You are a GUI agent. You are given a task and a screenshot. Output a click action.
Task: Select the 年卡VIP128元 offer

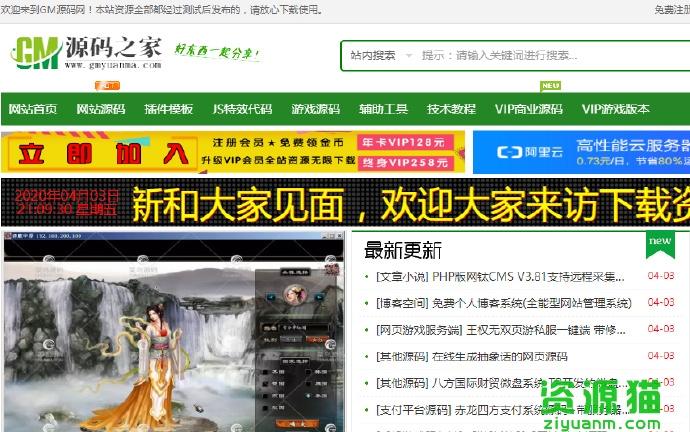coord(405,143)
